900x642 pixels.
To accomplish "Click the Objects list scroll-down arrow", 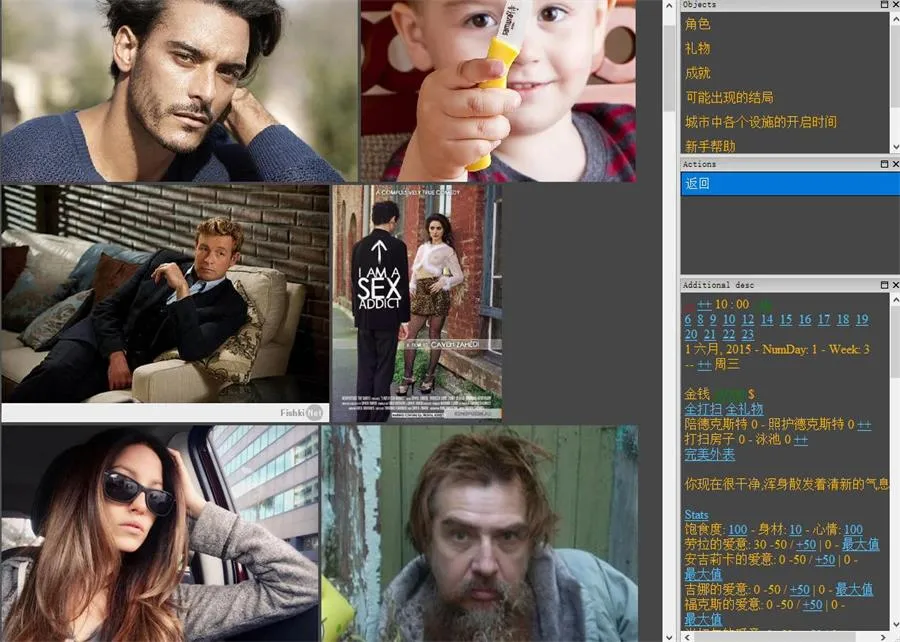I will (x=894, y=147).
